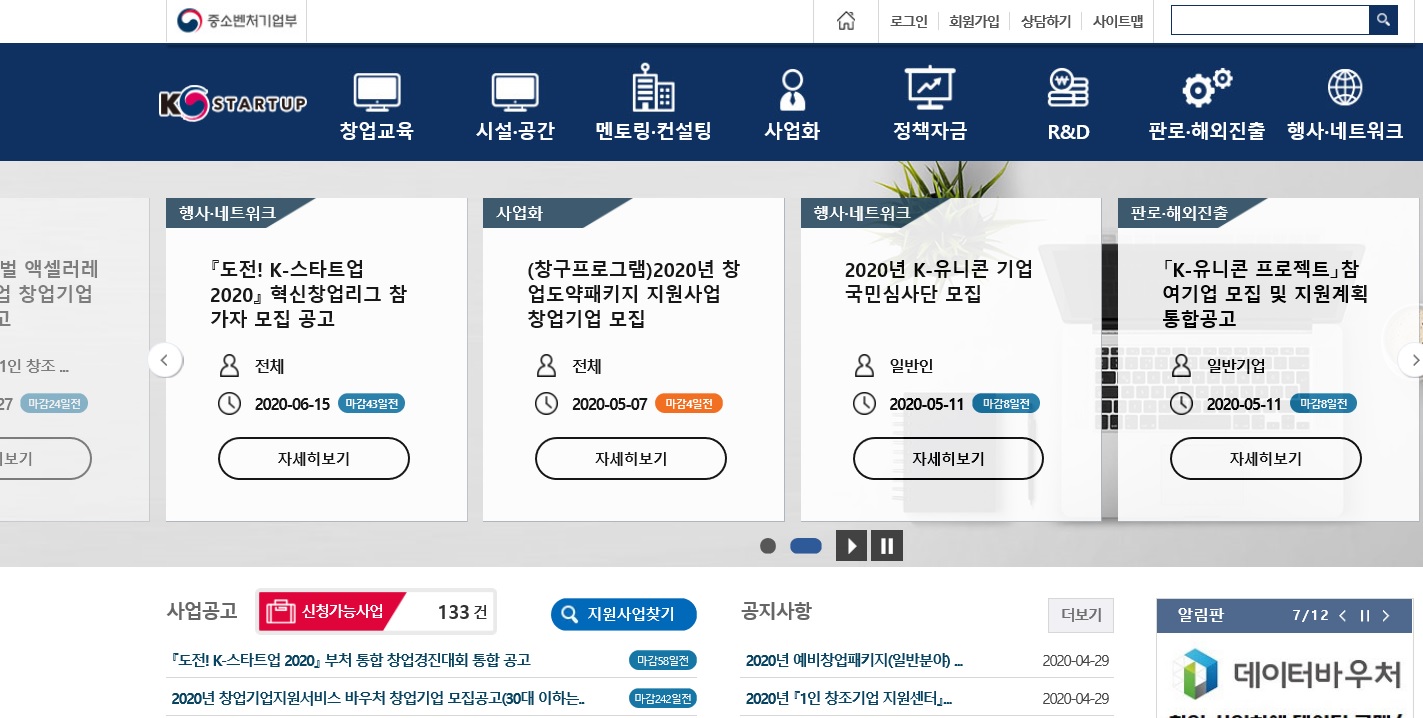Click the 마감4일전 orange deadline badge
The height and width of the screenshot is (718, 1423).
click(689, 404)
